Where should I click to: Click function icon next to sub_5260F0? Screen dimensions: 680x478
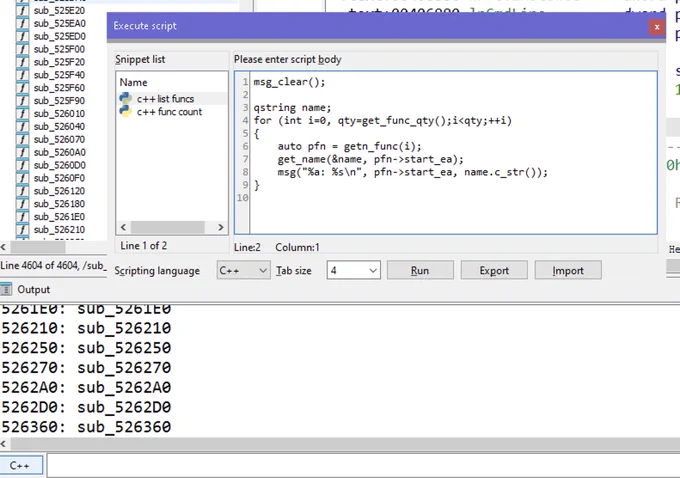click(x=22, y=178)
